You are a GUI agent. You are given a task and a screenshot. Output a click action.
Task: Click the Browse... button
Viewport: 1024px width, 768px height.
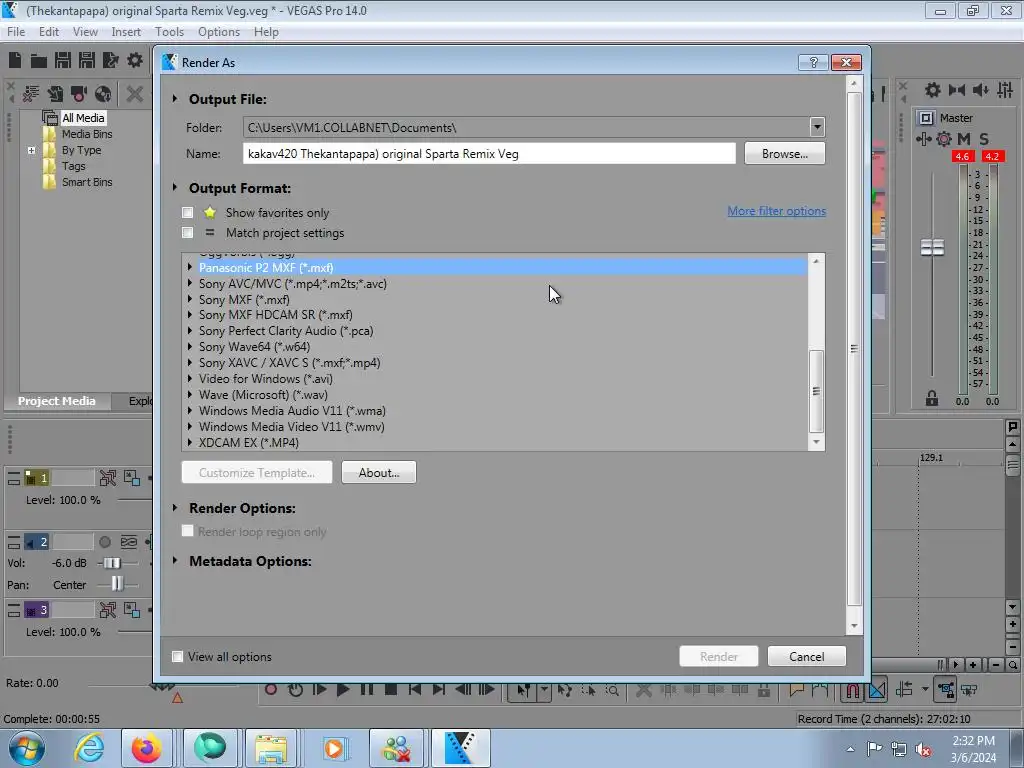click(784, 154)
